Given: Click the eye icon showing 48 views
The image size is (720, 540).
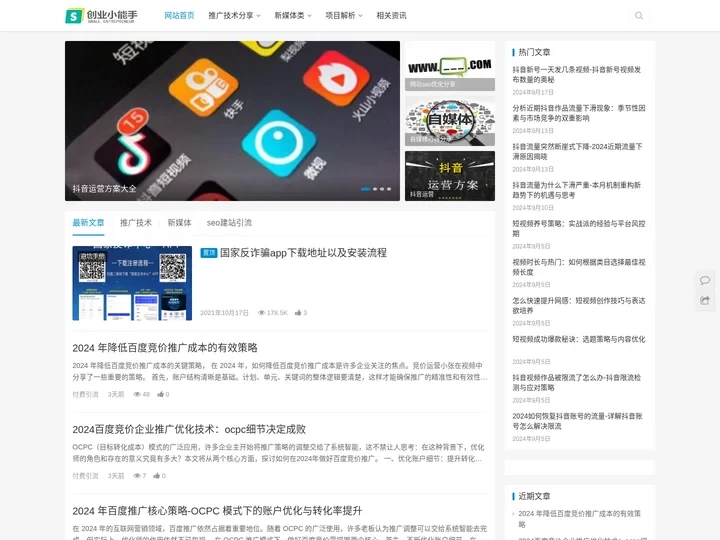Looking at the screenshot, I should (137, 394).
